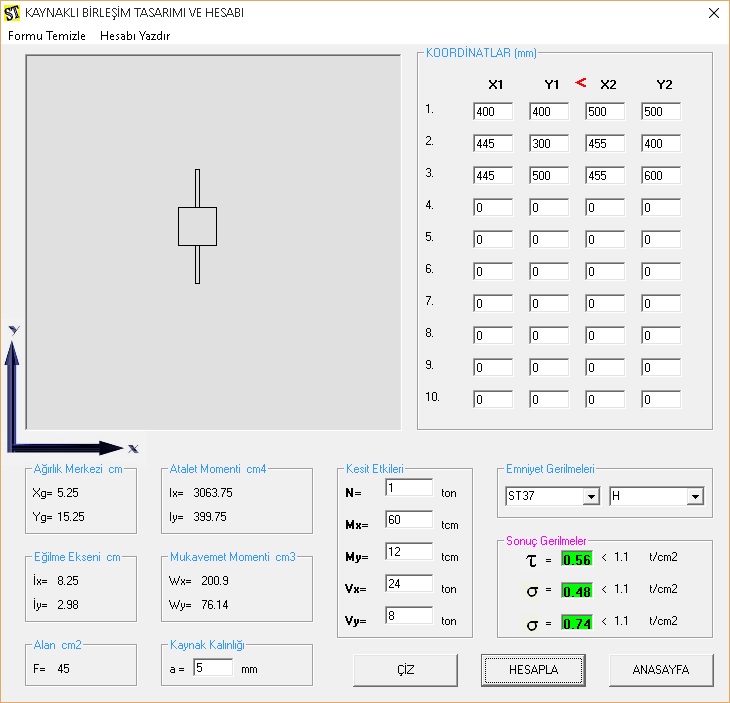
Task: Select row 2 Y2 field showing 400
Action: tap(661, 143)
